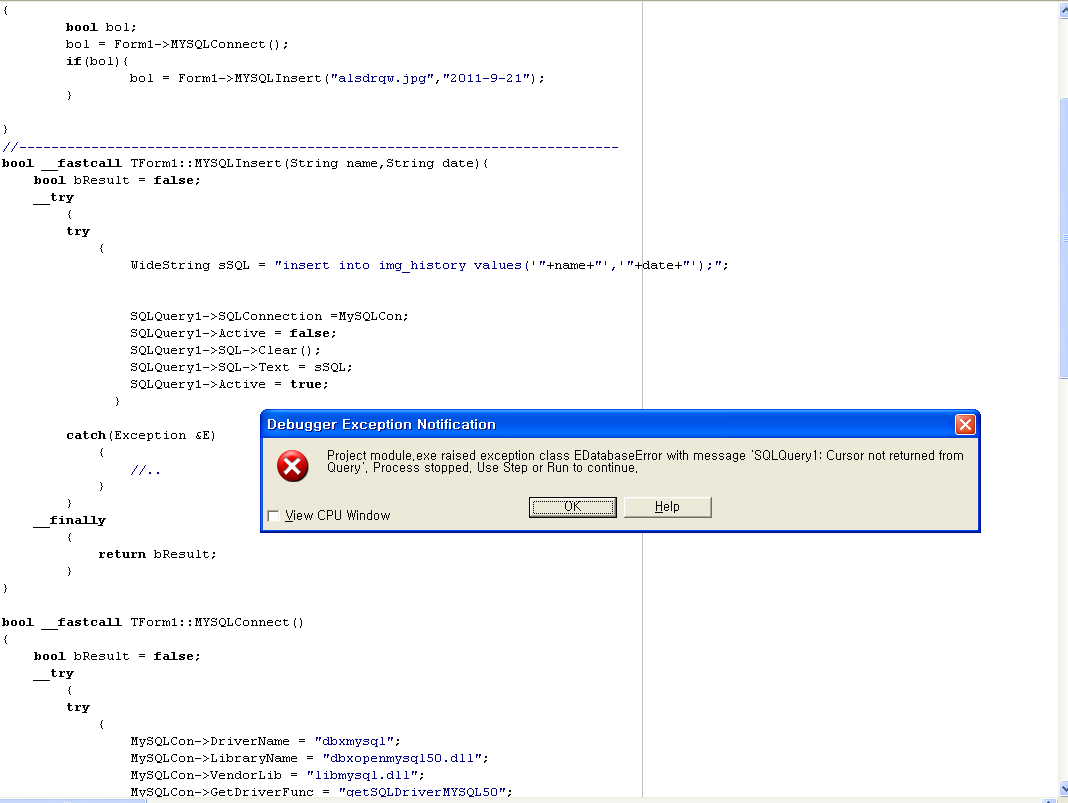Click the vertical scrollbar thumb
1068x803 pixels.
tap(1063, 240)
